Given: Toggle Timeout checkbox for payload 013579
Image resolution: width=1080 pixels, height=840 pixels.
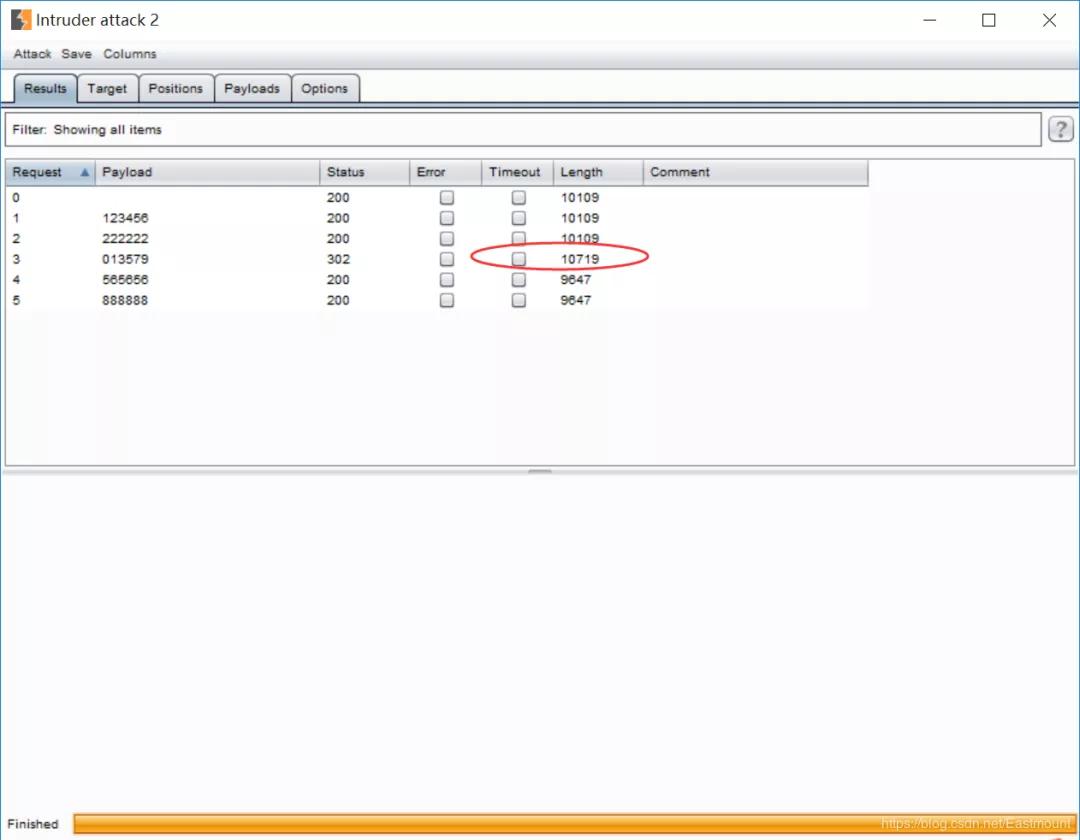Looking at the screenshot, I should pyautogui.click(x=519, y=259).
